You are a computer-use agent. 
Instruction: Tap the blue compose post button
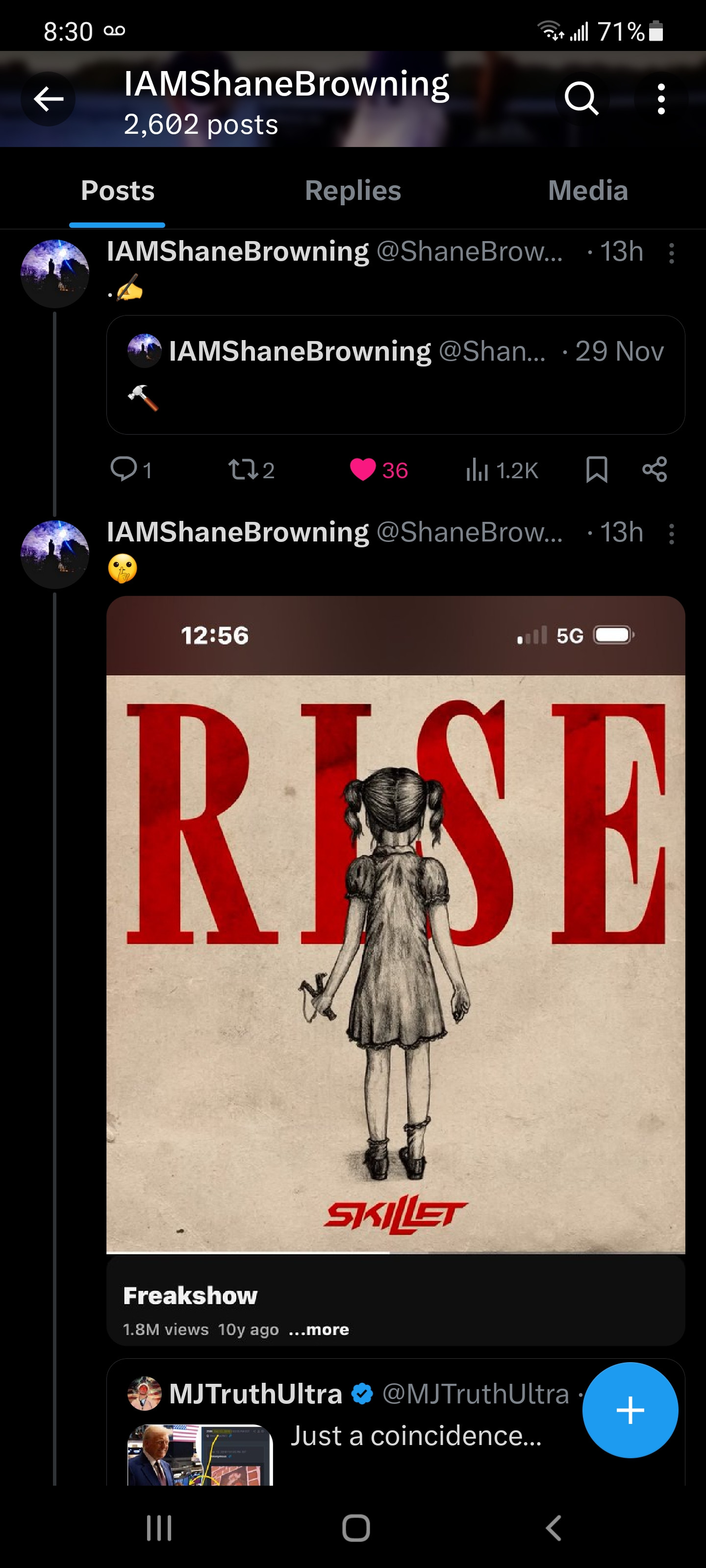click(x=630, y=1410)
